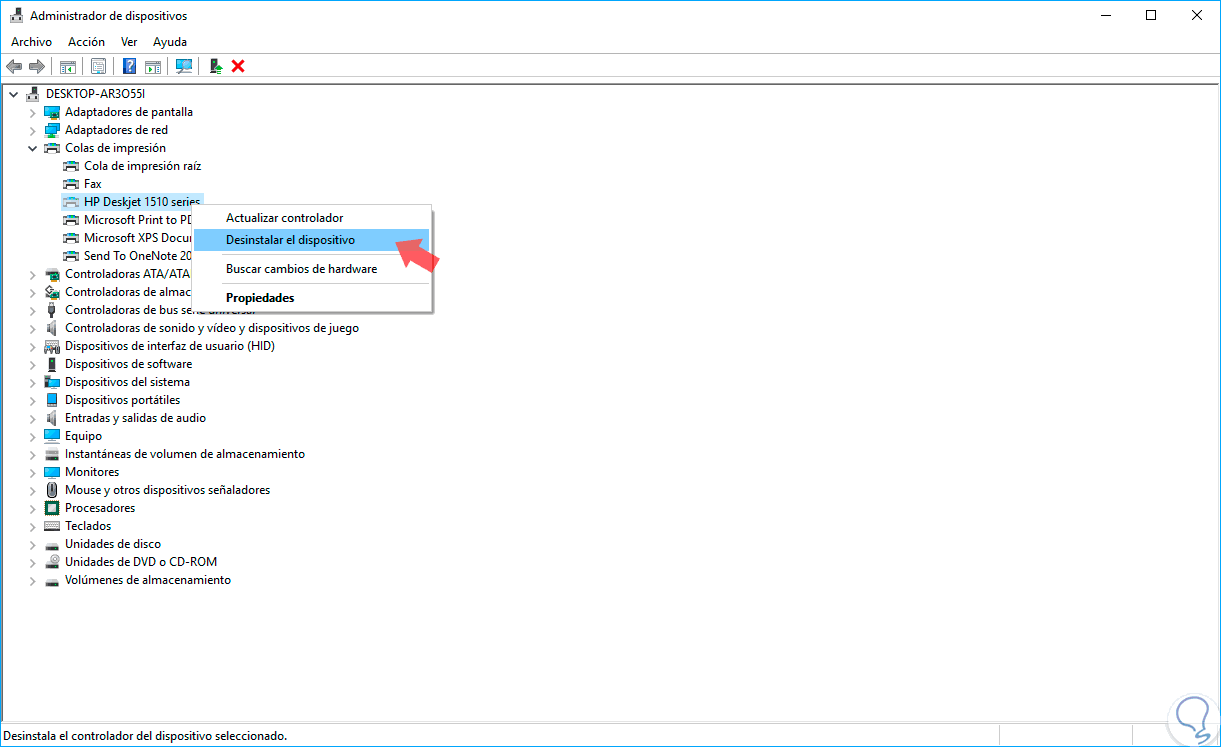The width and height of the screenshot is (1221, 747).
Task: Open the Ayuda menu
Action: 170,42
